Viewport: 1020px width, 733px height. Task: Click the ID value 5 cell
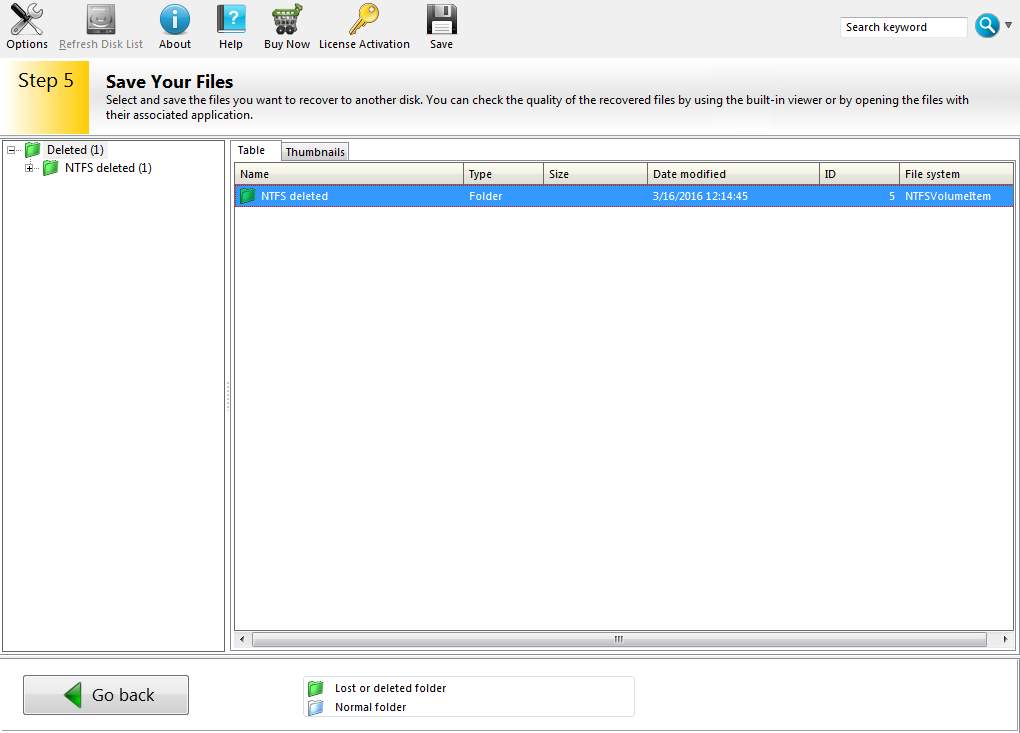click(892, 196)
